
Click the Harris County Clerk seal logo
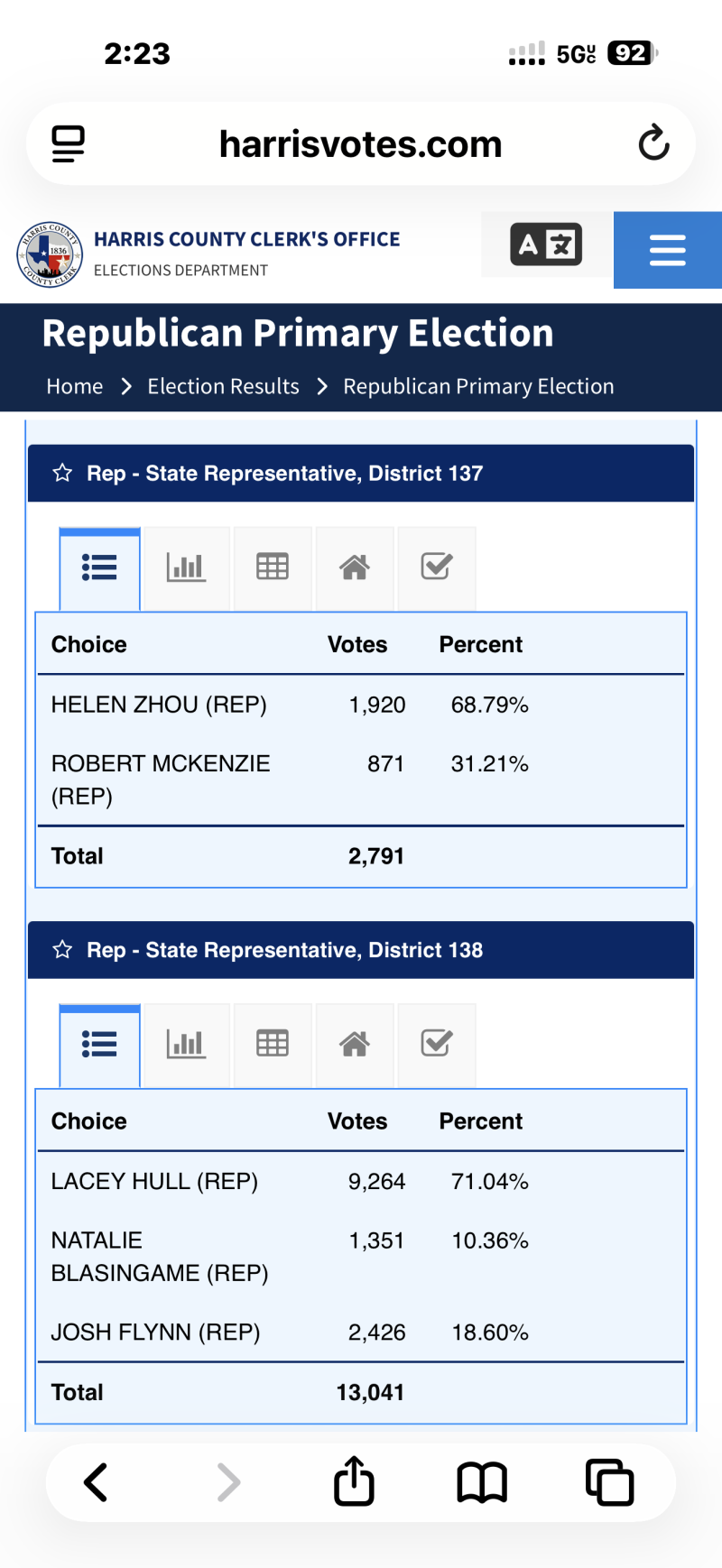pyautogui.click(x=51, y=254)
